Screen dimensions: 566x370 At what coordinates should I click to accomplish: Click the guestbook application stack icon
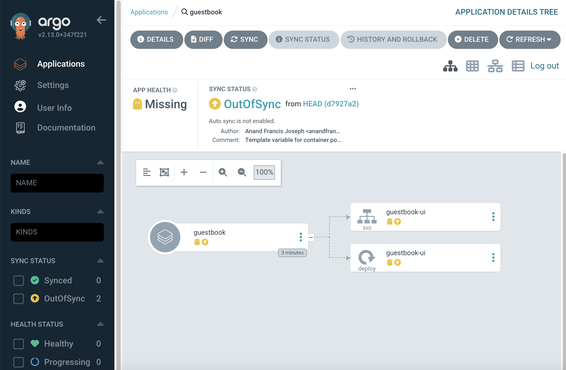[165, 237]
